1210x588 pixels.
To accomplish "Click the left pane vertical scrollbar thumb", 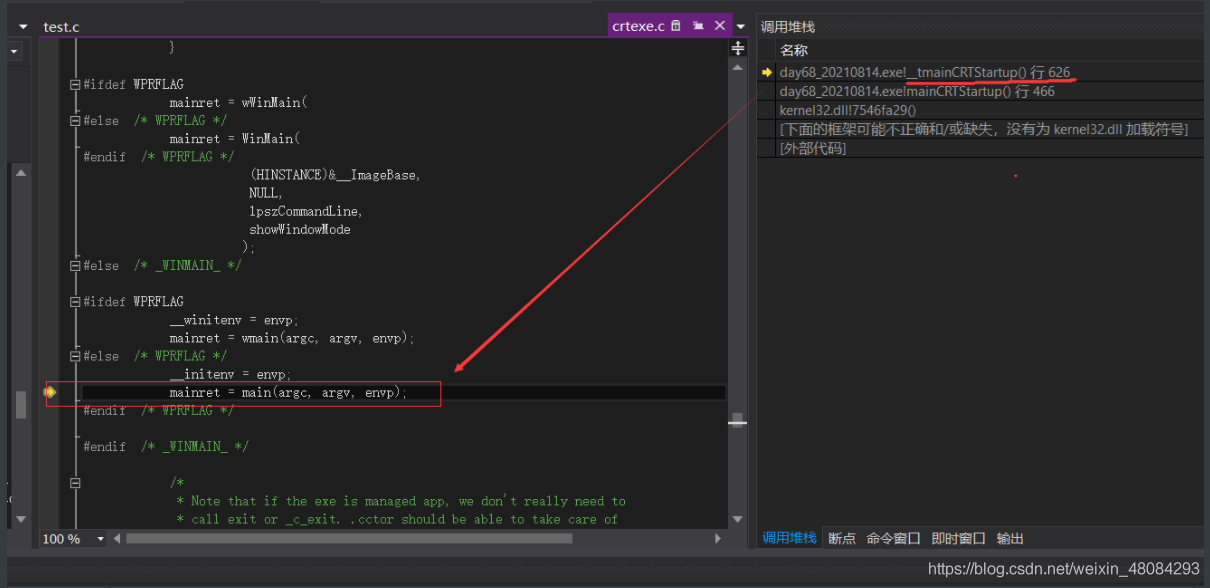I will (x=20, y=404).
